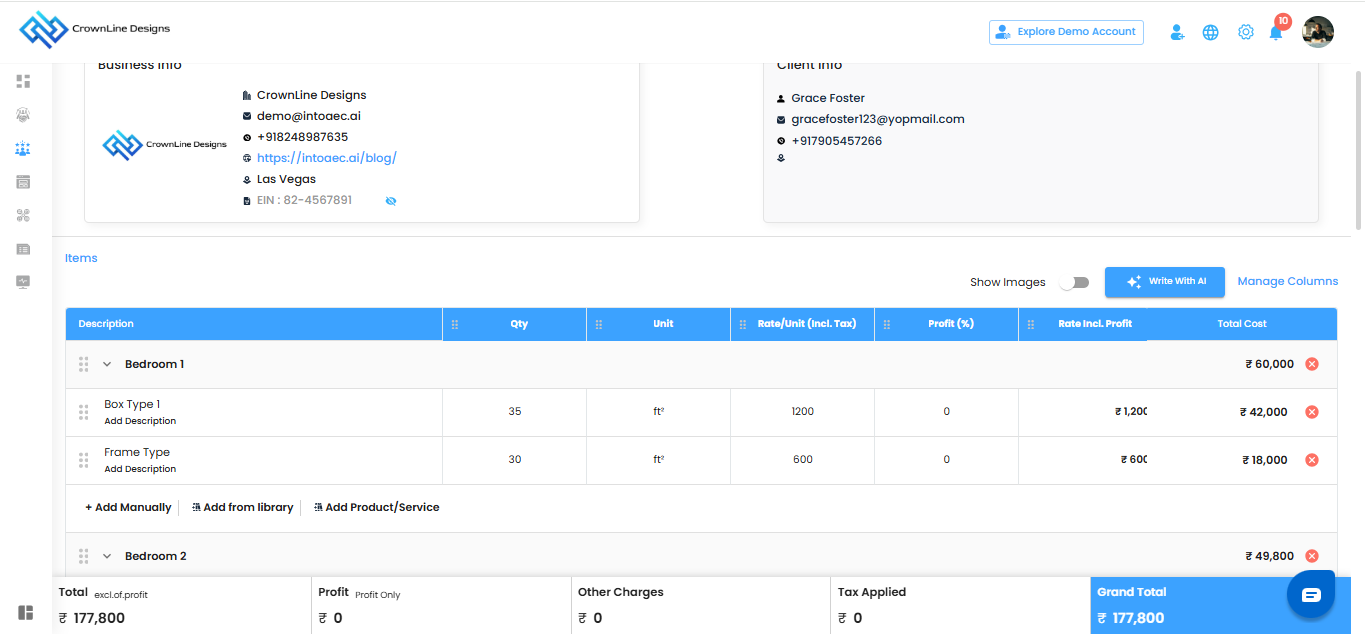1365x634 pixels.
Task: Edit the Frame Type quantity 30
Action: pos(514,460)
